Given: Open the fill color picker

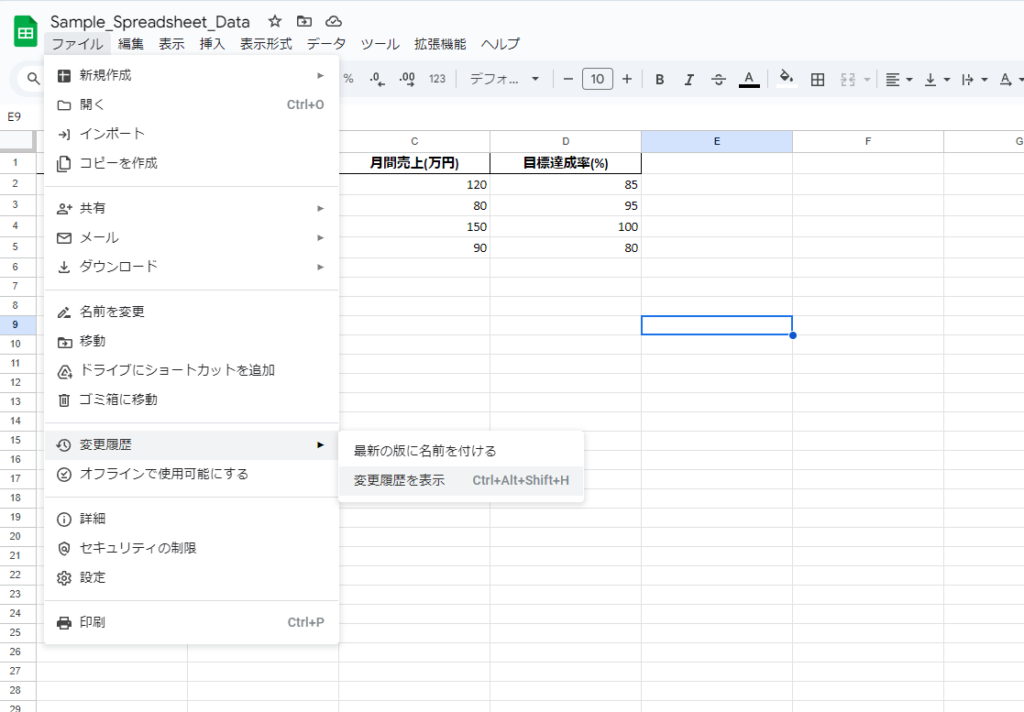Looking at the screenshot, I should click(786, 79).
